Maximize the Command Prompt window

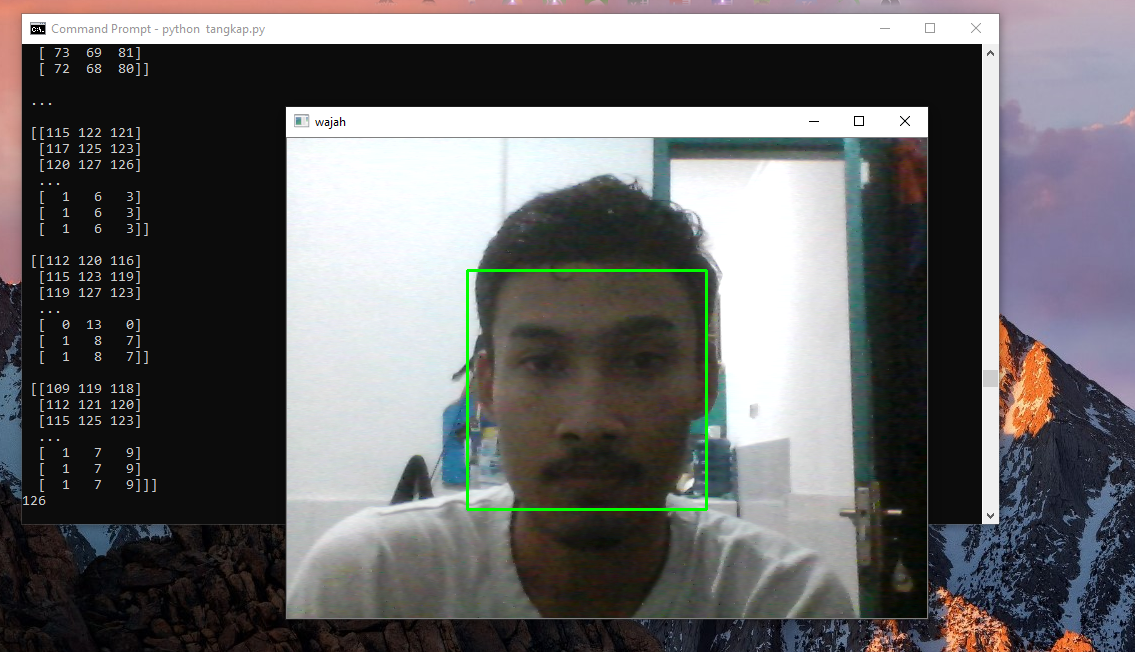pos(930,29)
